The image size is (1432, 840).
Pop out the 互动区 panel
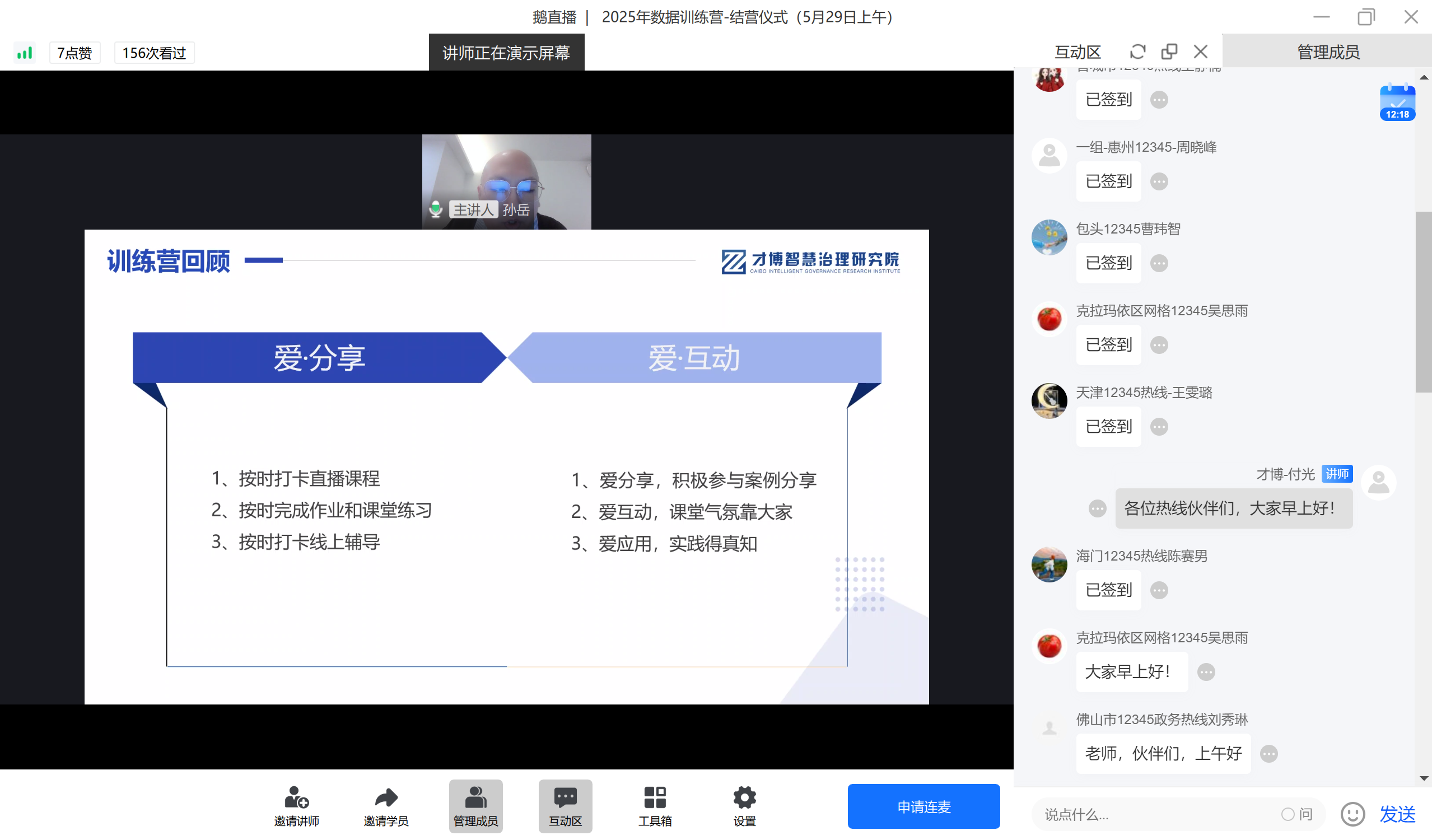point(1169,51)
